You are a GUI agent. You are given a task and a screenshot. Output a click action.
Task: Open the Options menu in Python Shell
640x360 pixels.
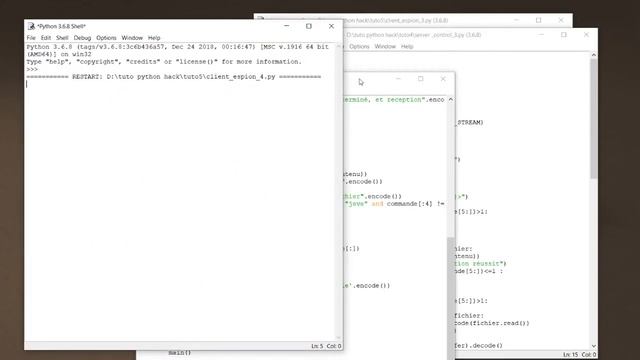pyautogui.click(x=106, y=38)
